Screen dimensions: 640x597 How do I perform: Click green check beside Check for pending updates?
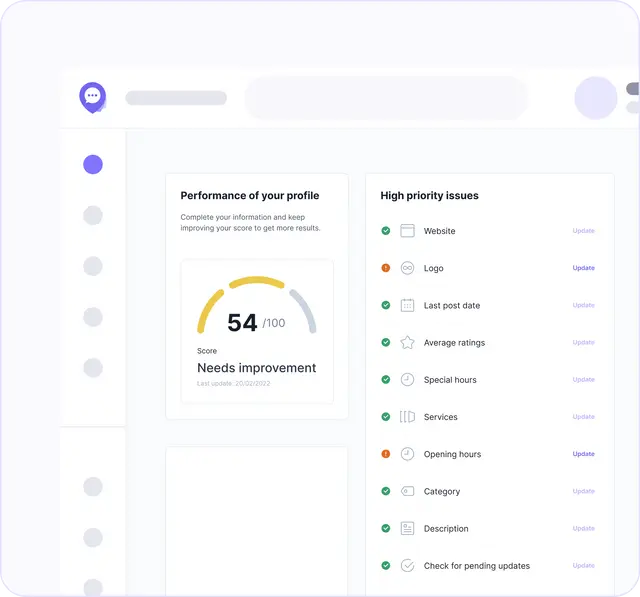tap(386, 566)
